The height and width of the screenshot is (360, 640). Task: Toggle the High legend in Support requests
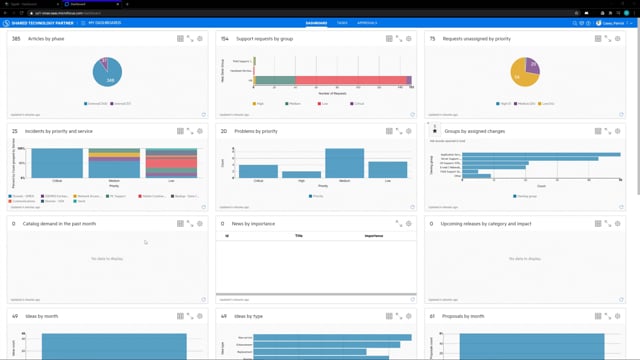[258, 104]
